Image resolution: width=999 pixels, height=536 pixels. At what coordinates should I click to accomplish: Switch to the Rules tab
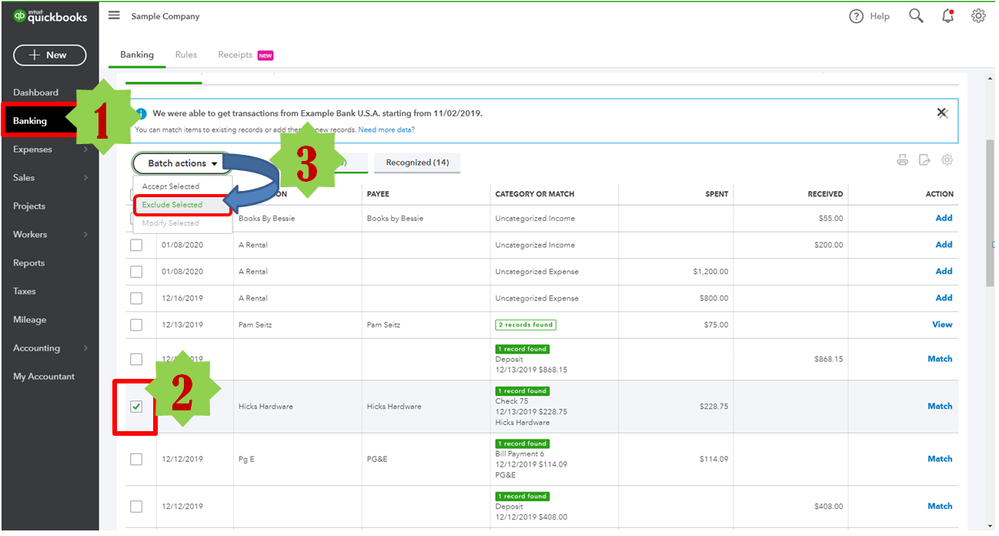[186, 55]
